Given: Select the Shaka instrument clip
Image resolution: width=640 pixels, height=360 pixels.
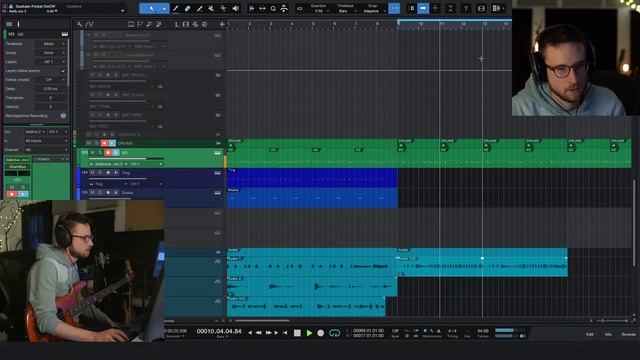Looking at the screenshot, I should click(x=312, y=198).
